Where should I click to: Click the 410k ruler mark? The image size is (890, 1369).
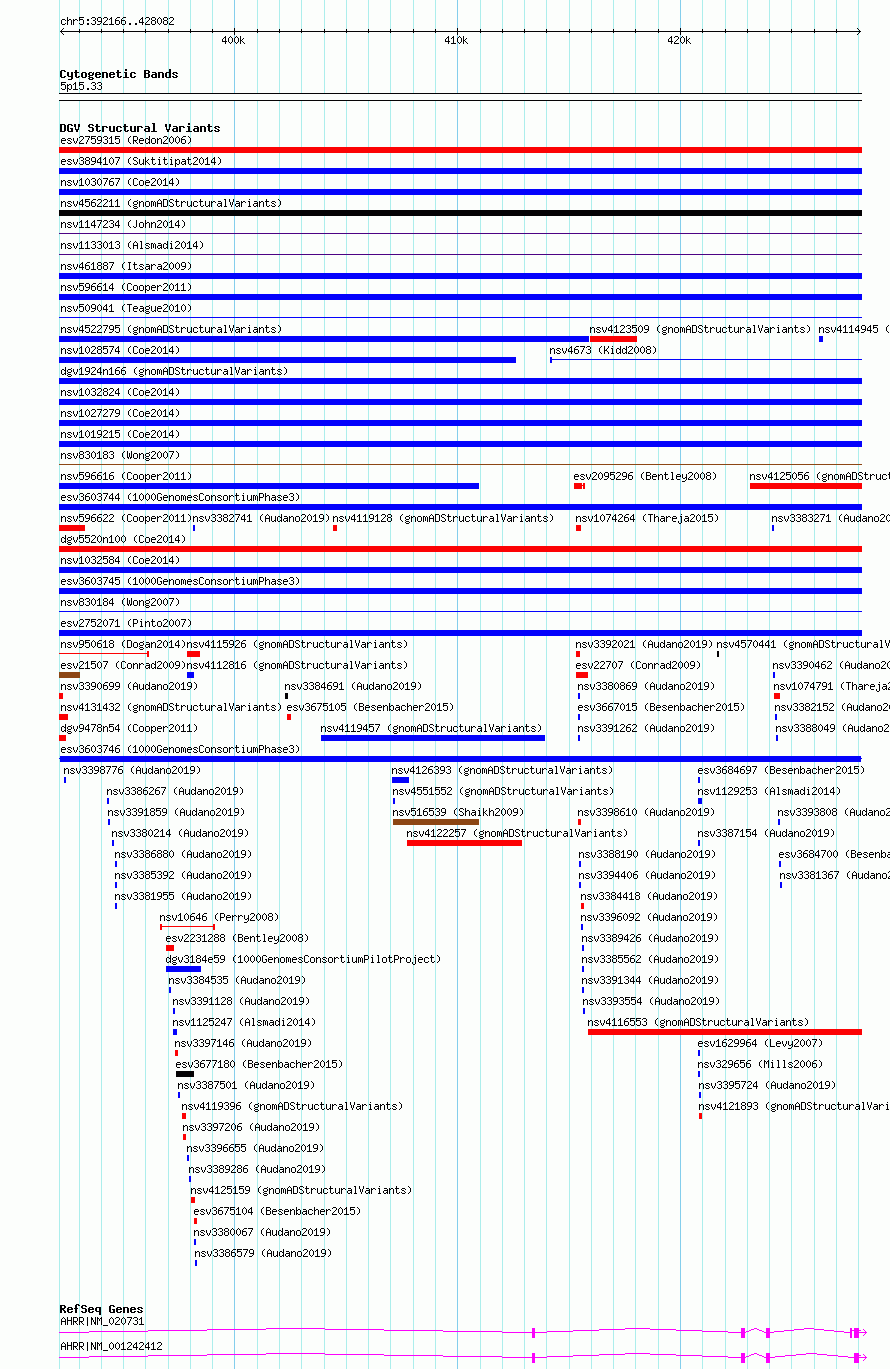pos(456,39)
